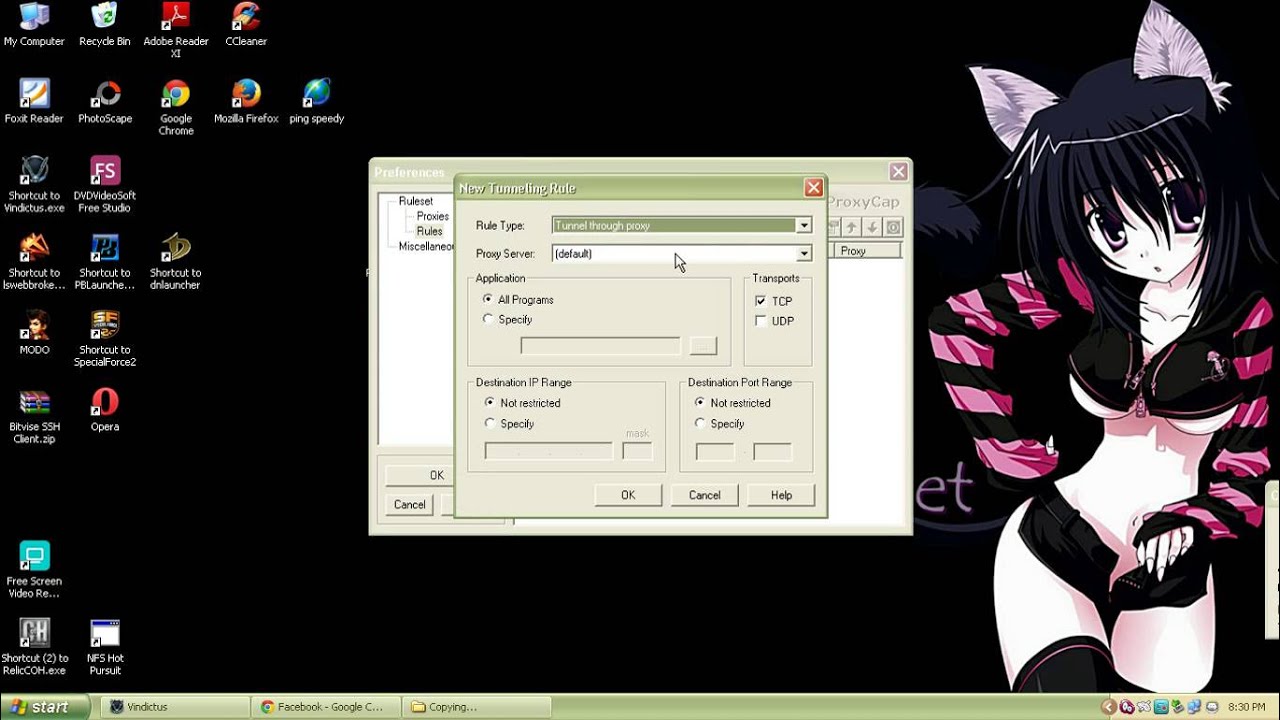Click move rule down arrow in Preferences
This screenshot has width=1280, height=720.
[873, 228]
